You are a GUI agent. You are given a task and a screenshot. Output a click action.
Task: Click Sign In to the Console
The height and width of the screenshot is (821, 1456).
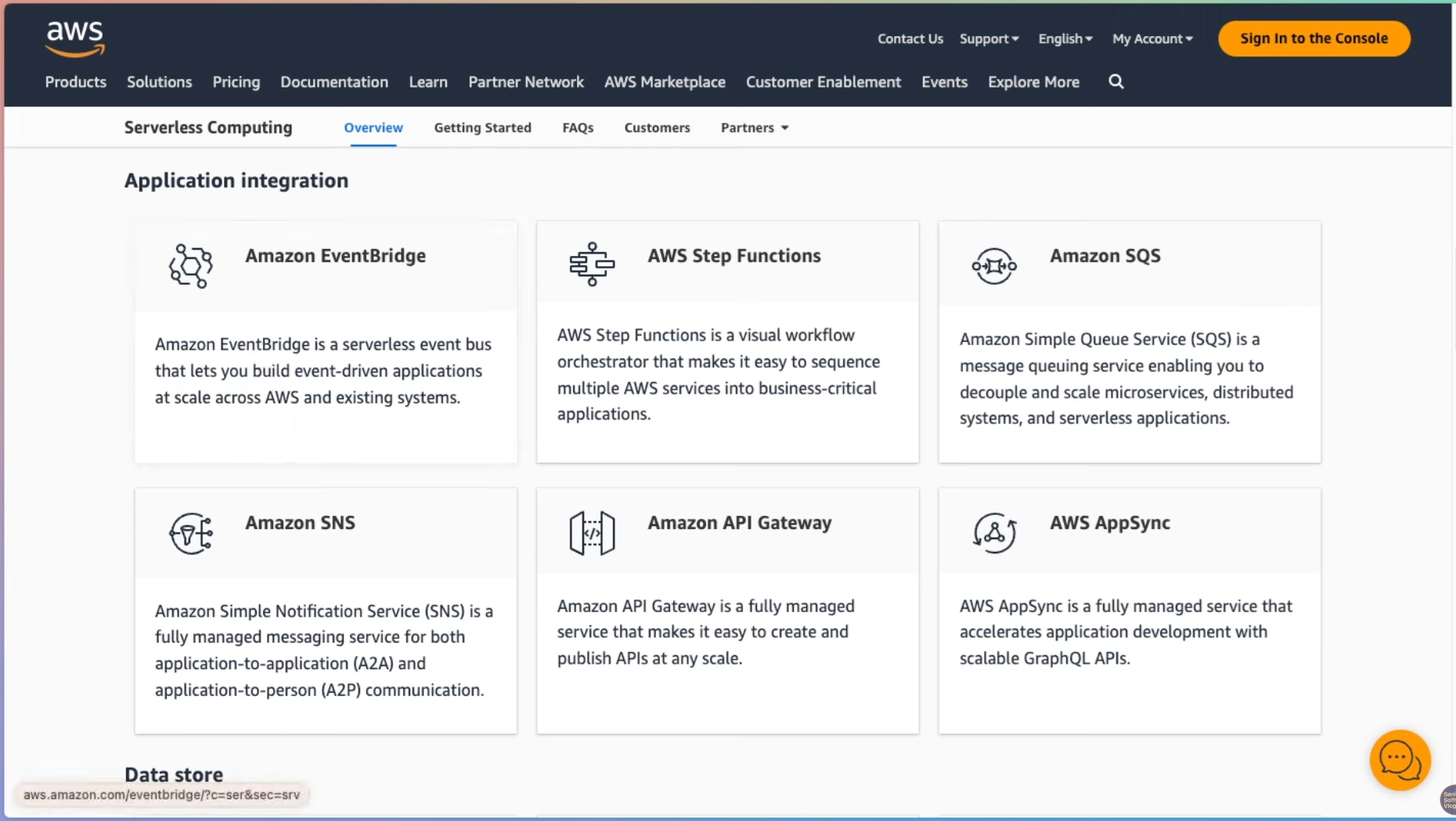(1314, 38)
